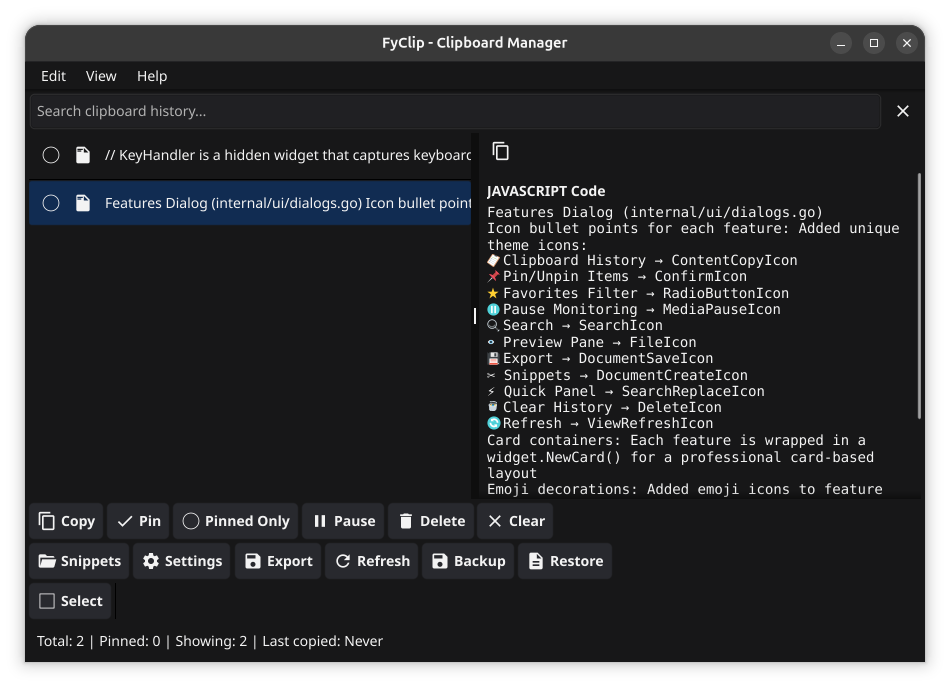
Task: Click the split divider handle between list and preview
Action: 475,316
